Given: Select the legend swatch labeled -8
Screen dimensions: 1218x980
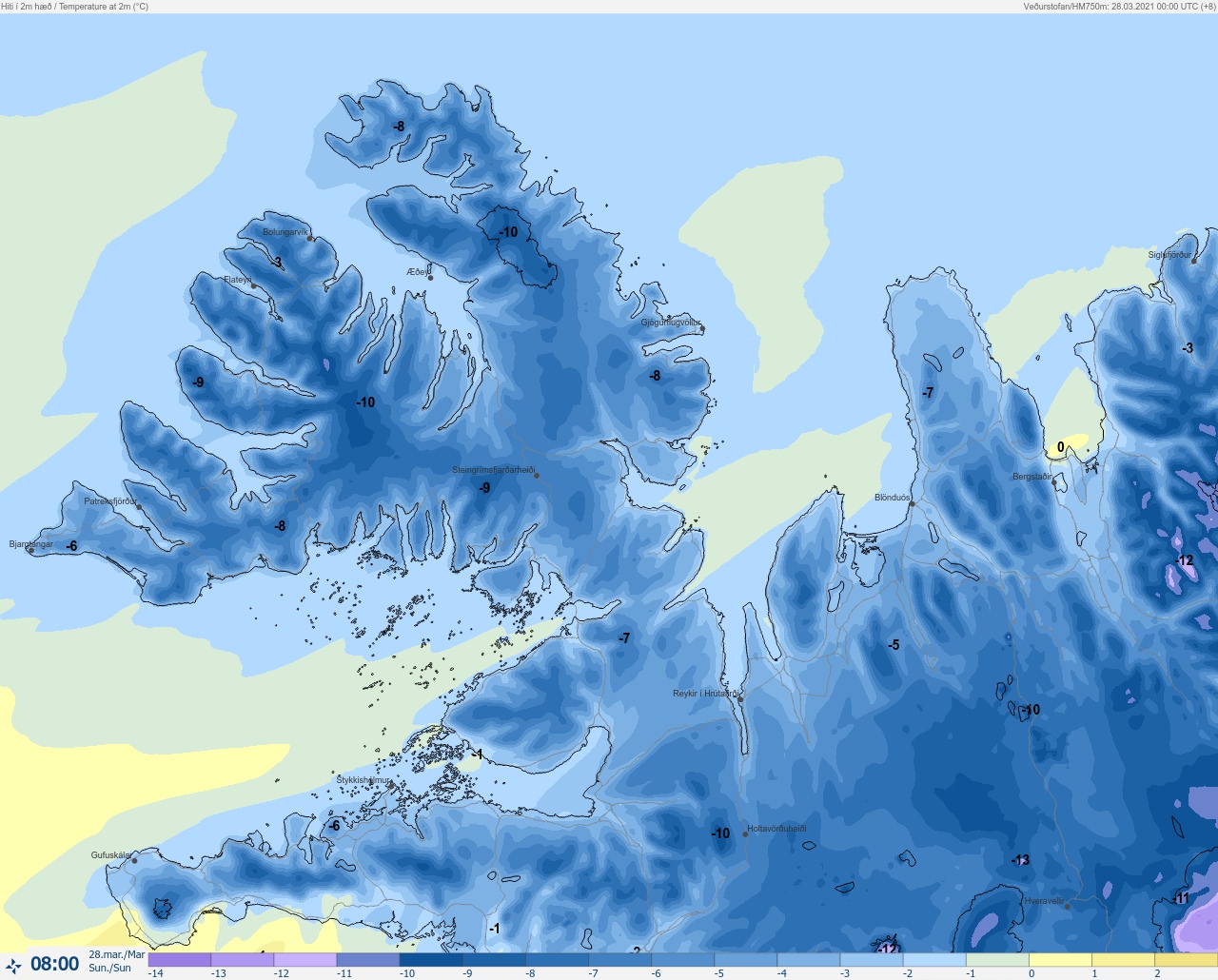Looking at the screenshot, I should pyautogui.click(x=557, y=960).
